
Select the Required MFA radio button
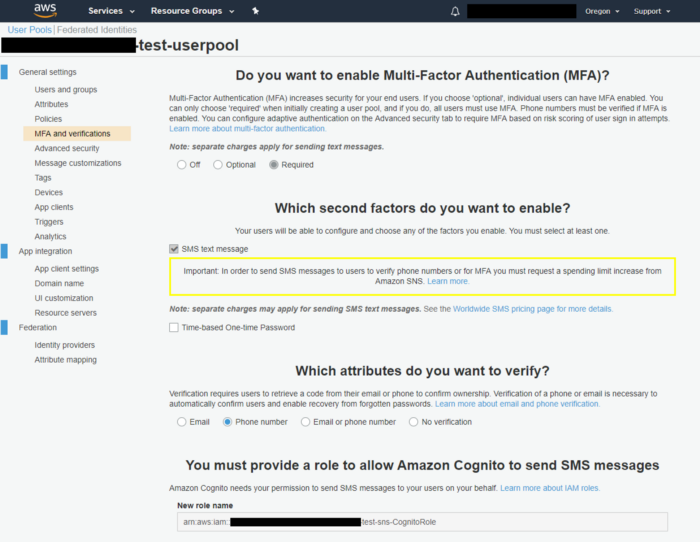coord(274,165)
